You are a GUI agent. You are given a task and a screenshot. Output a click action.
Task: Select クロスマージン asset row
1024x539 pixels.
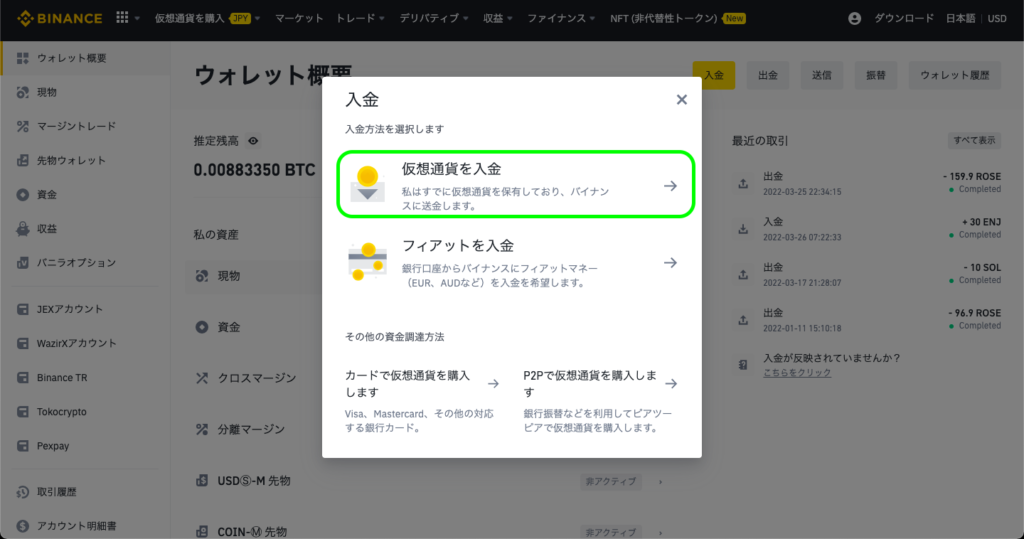click(x=255, y=378)
